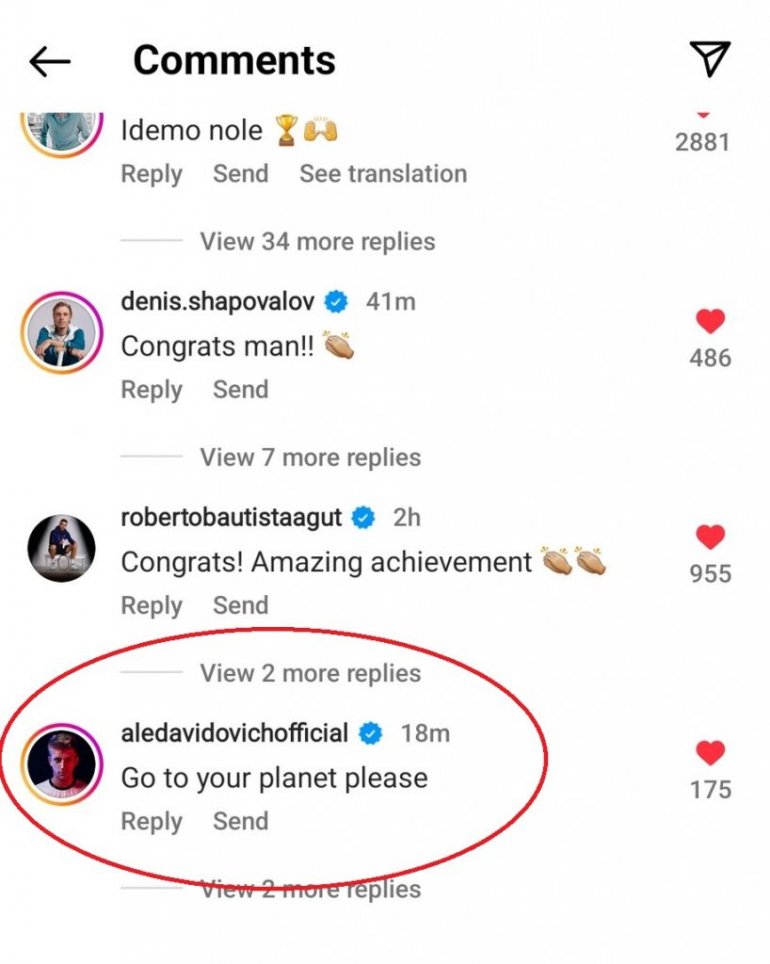This screenshot has height=964, width=770.
Task: Like denis.shapovalov's comment with the heart
Action: point(710,321)
